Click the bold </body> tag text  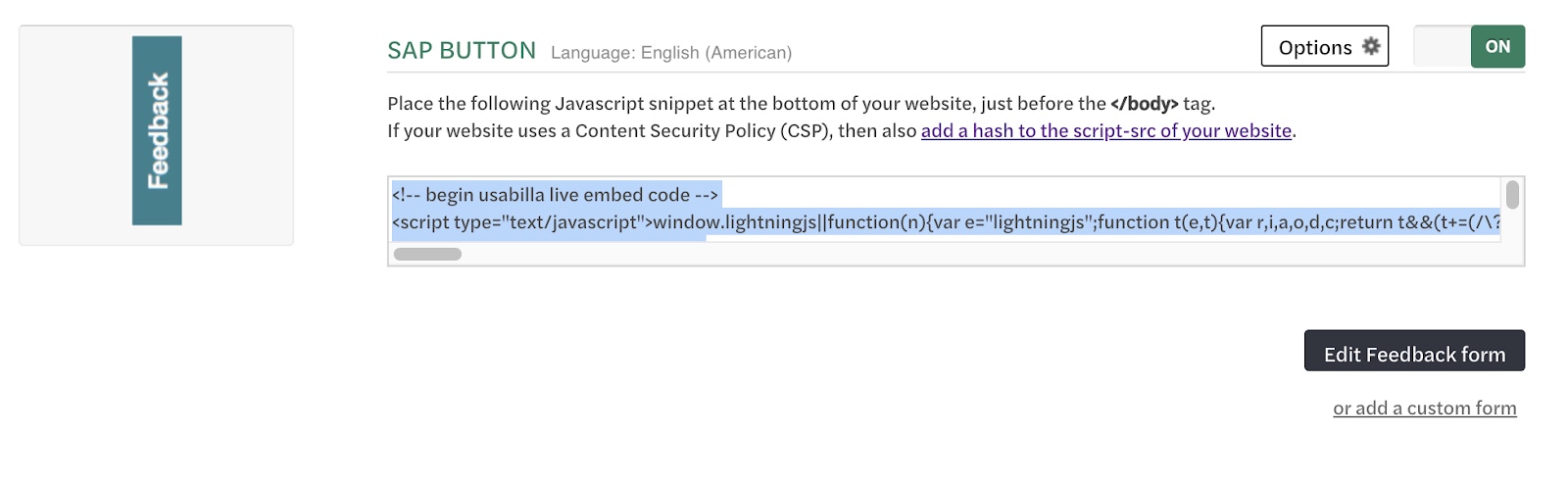[x=1144, y=104]
